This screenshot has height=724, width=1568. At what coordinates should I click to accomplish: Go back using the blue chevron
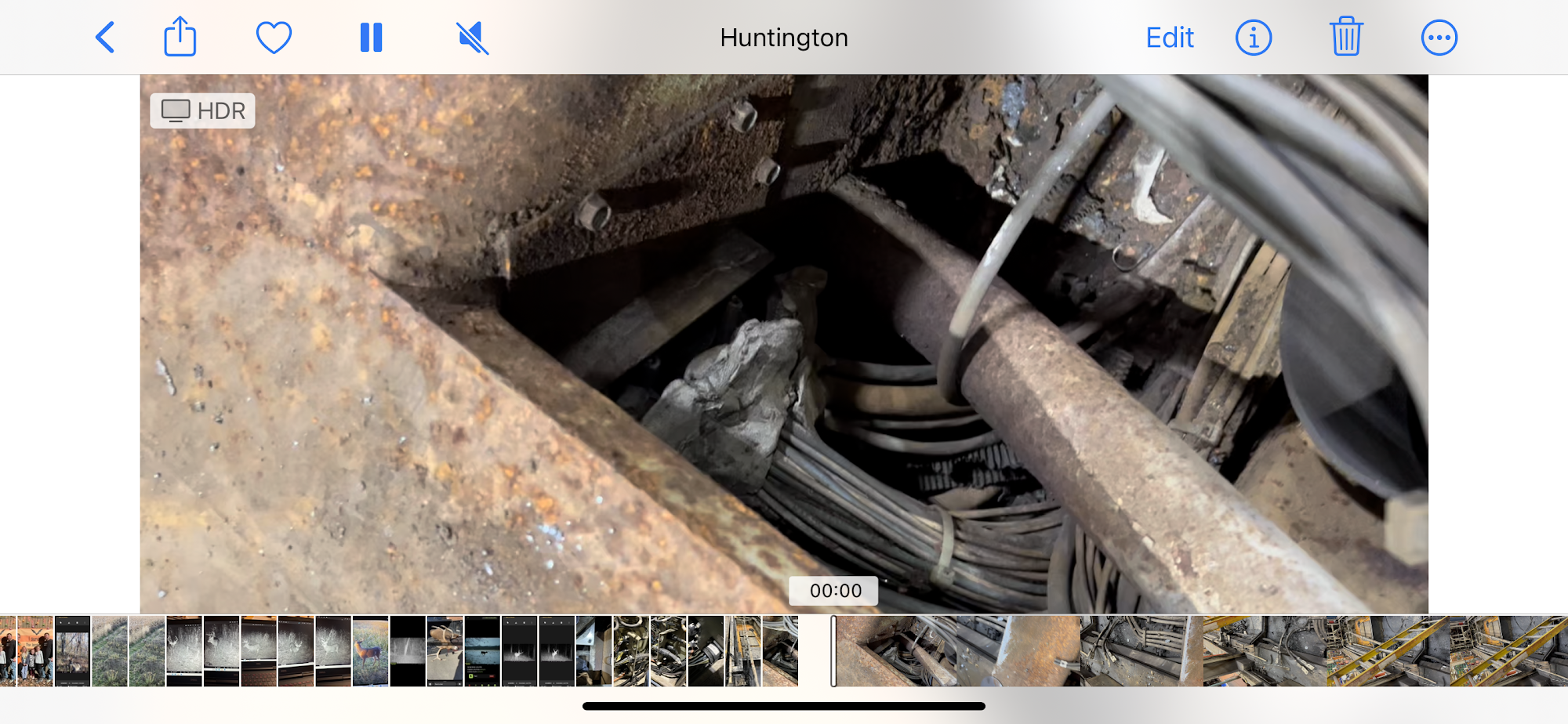pos(105,38)
